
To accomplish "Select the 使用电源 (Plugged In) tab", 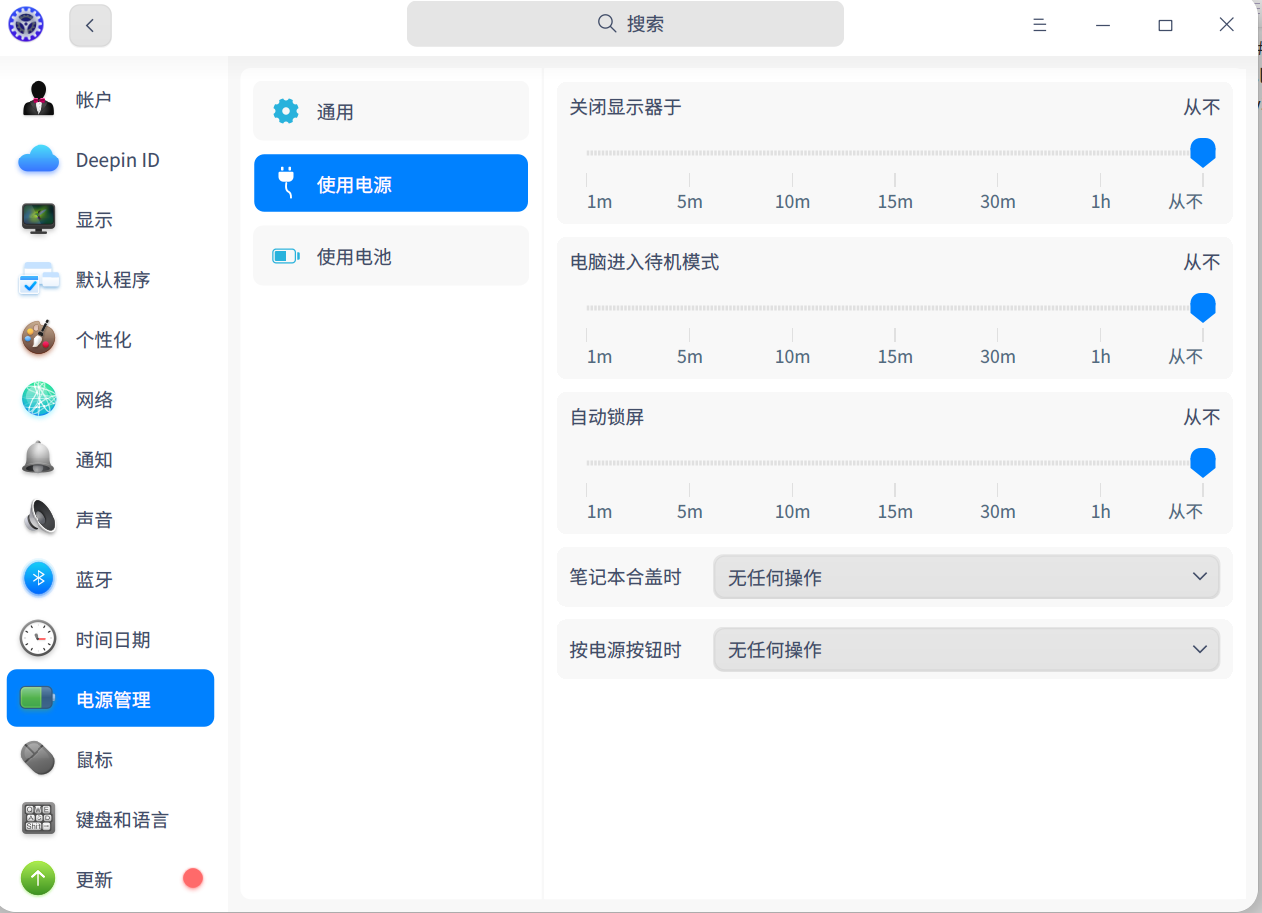I will click(x=391, y=185).
